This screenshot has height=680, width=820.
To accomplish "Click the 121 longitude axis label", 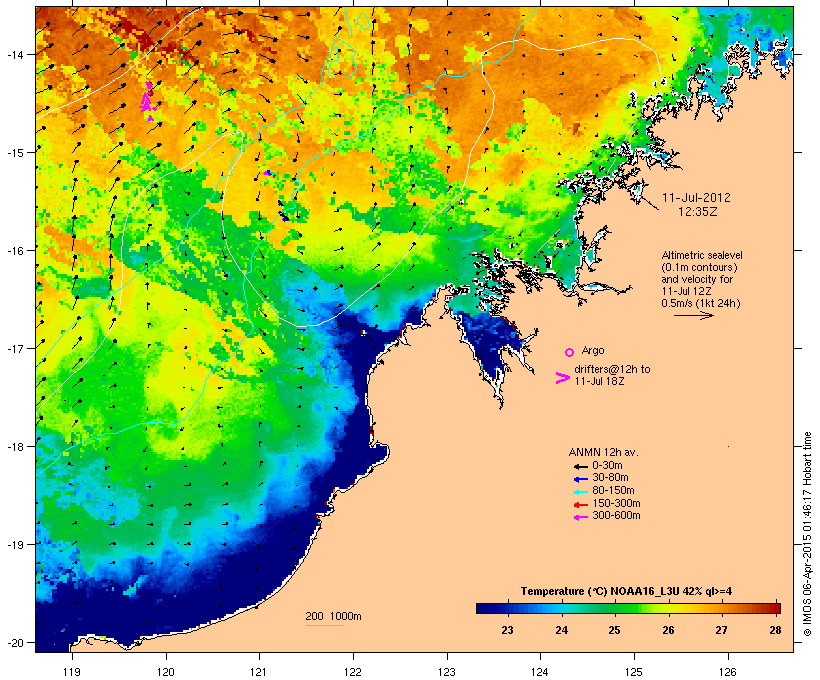I will [x=259, y=672].
